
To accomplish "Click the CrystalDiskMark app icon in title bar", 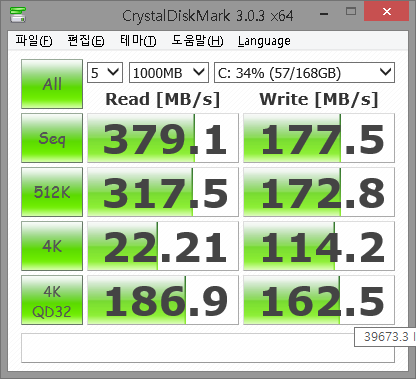I will coord(18,14).
